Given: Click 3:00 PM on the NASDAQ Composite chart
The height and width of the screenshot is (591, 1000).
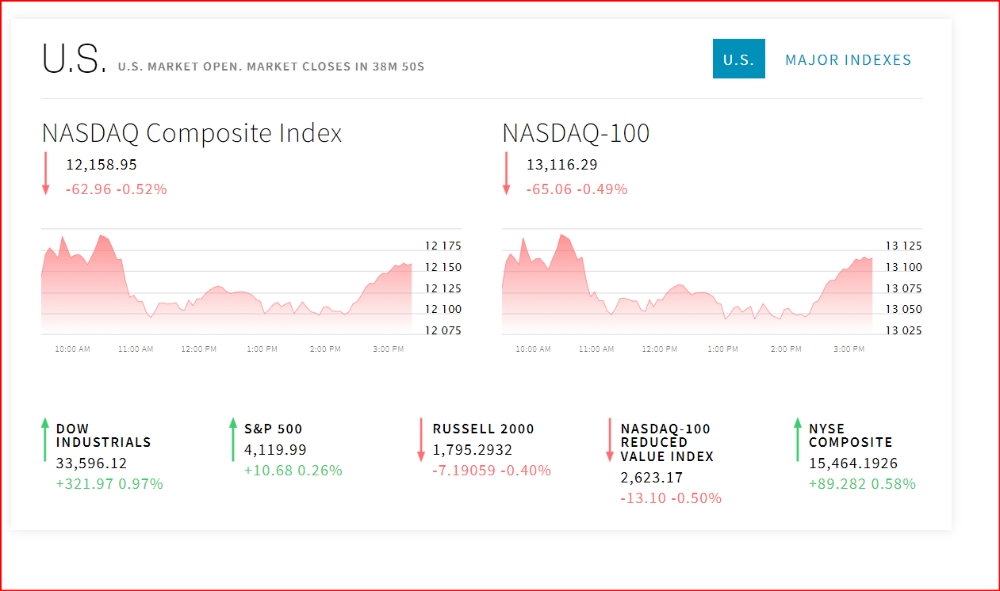Looking at the screenshot, I should point(388,349).
